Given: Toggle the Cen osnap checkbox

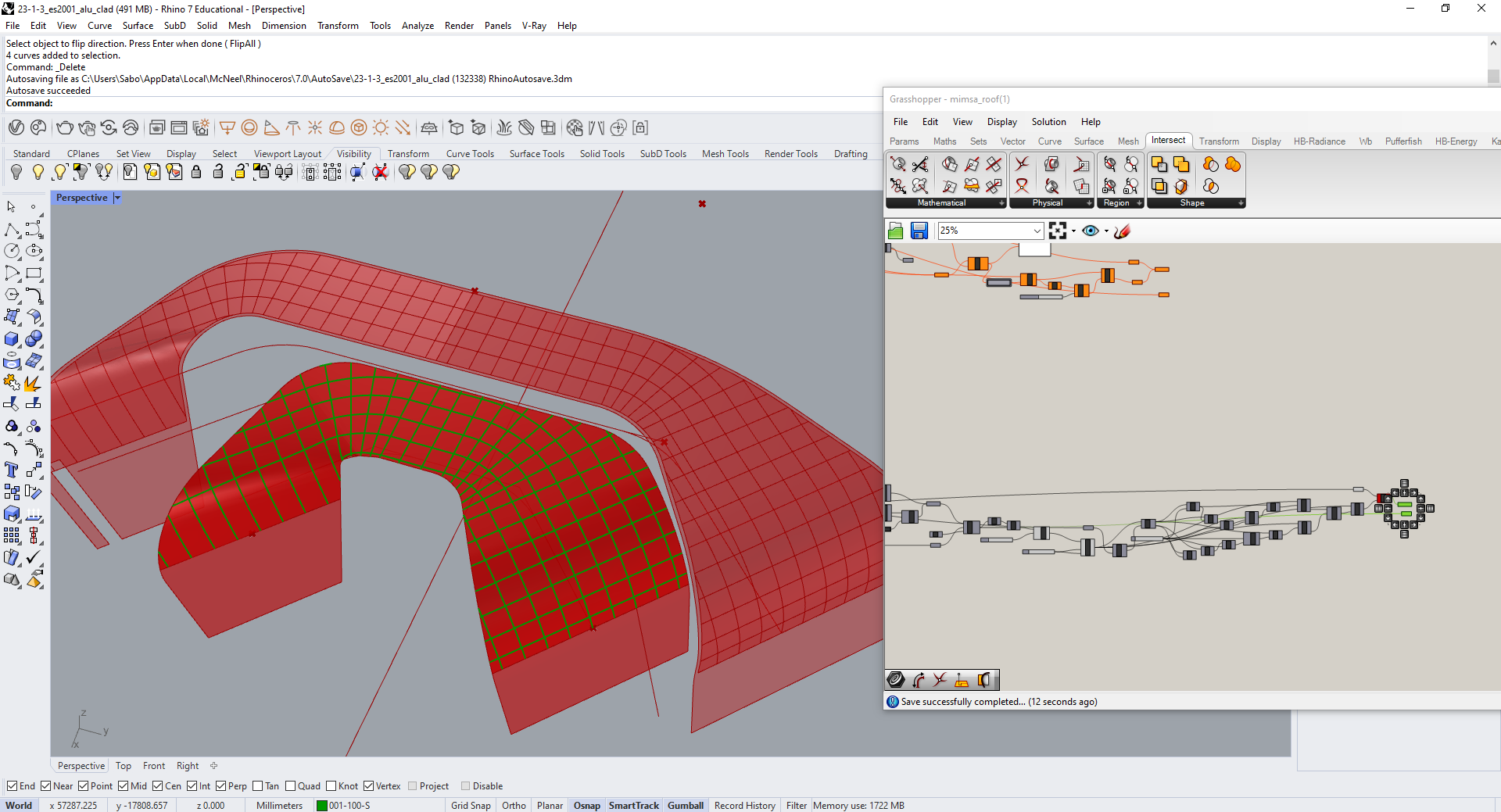Looking at the screenshot, I should [158, 786].
